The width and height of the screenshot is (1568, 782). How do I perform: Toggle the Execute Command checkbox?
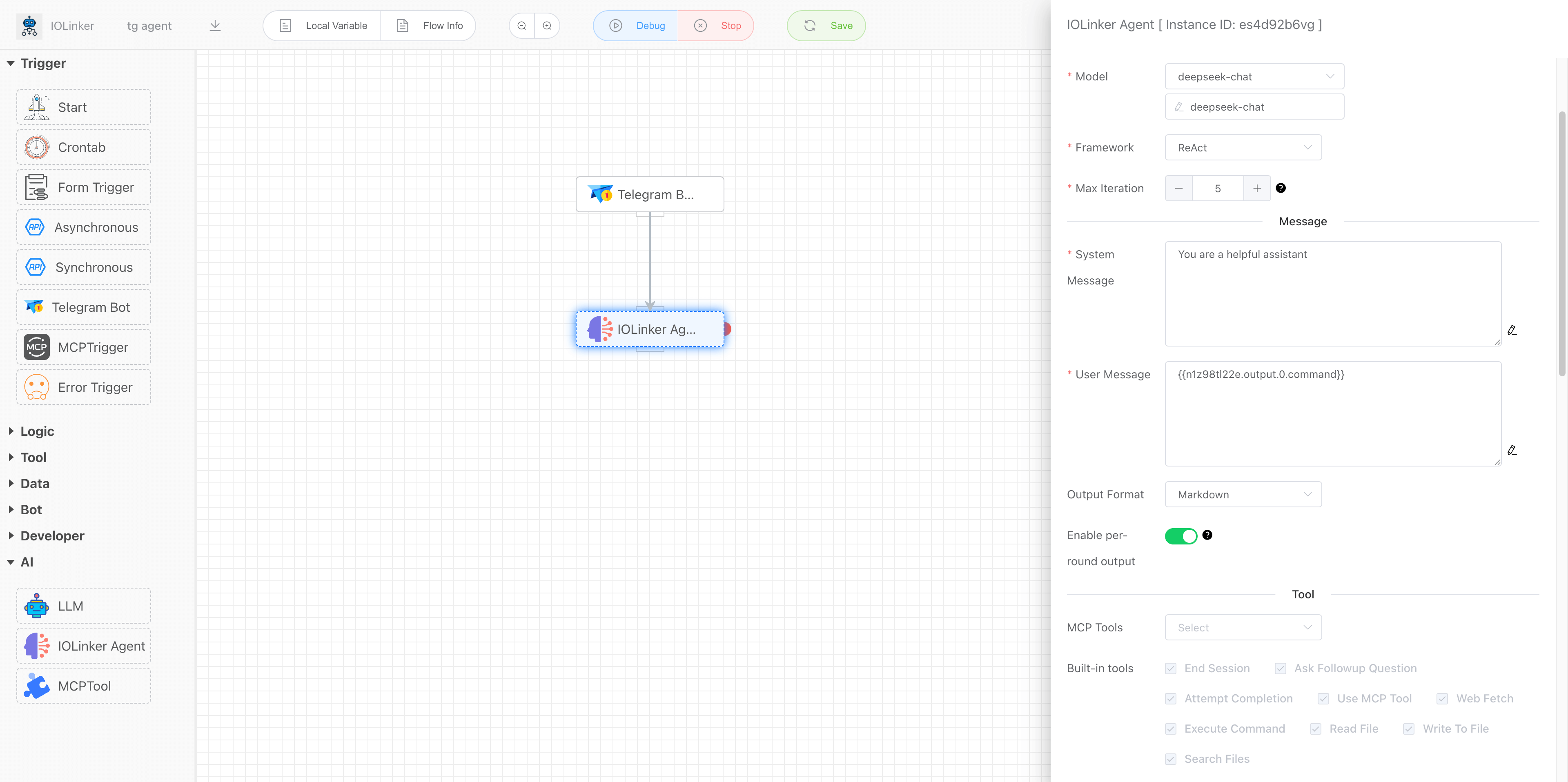click(1171, 729)
